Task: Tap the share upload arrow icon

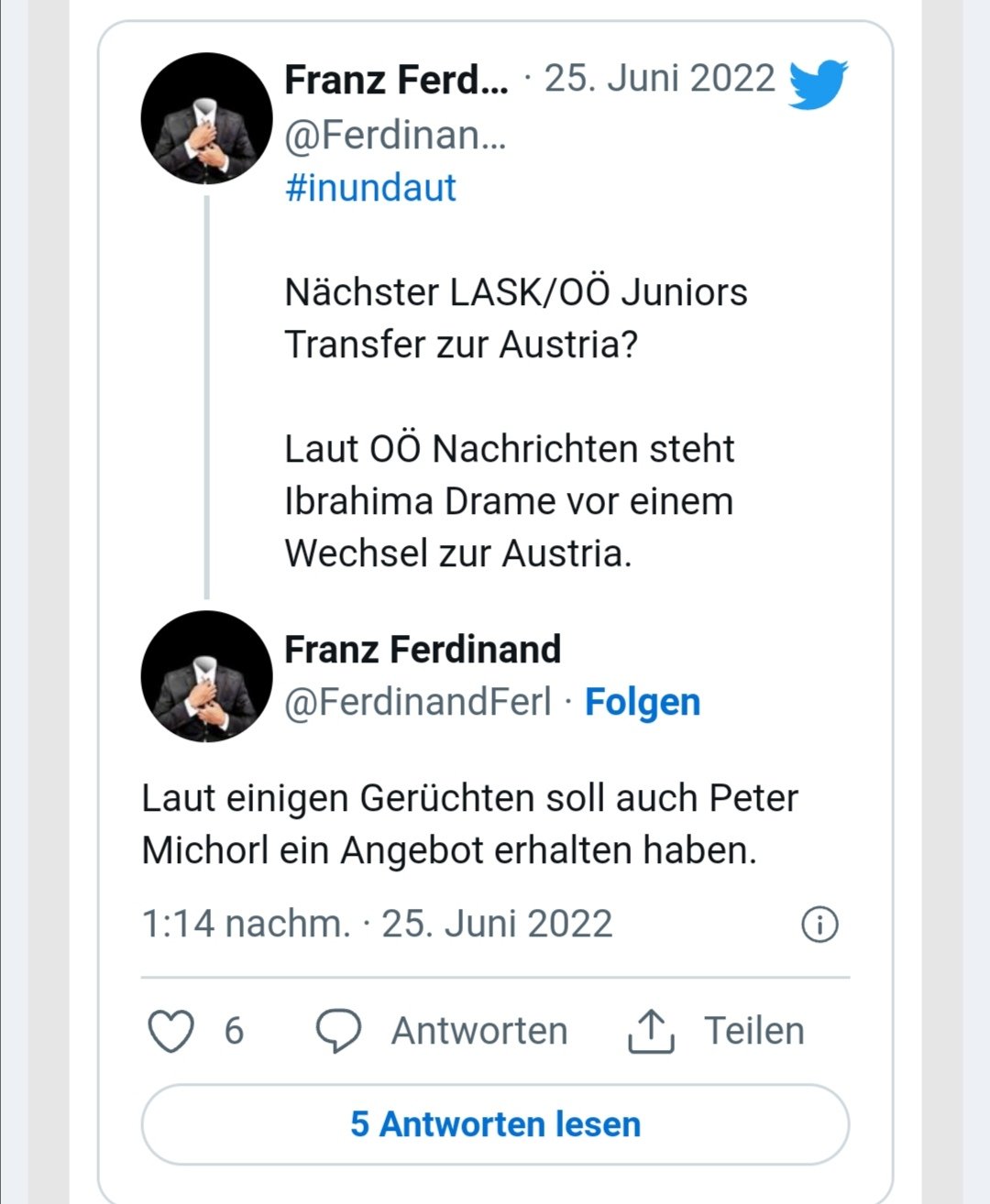Action: (x=651, y=1032)
